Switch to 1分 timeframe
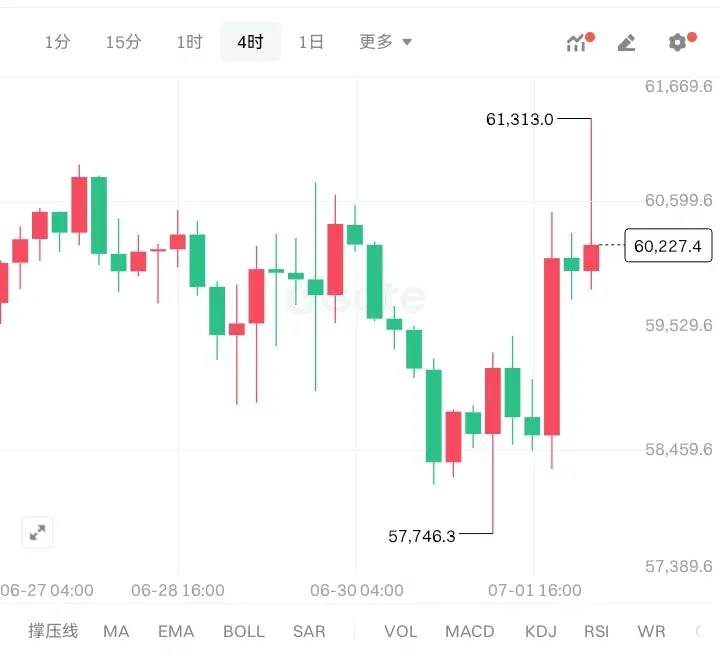This screenshot has width=720, height=656. coord(57,42)
